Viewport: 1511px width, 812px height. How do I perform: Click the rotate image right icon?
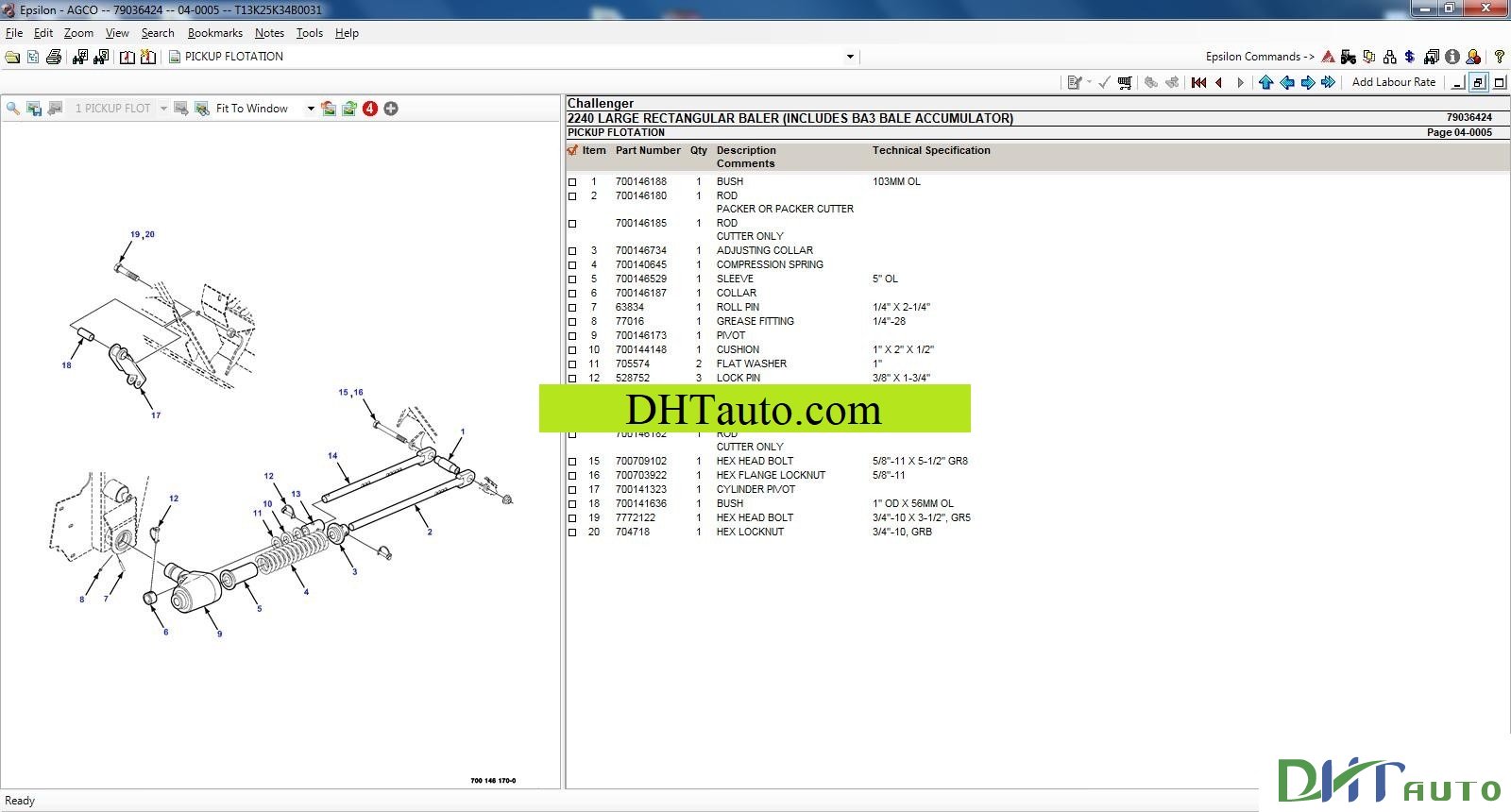coord(349,109)
